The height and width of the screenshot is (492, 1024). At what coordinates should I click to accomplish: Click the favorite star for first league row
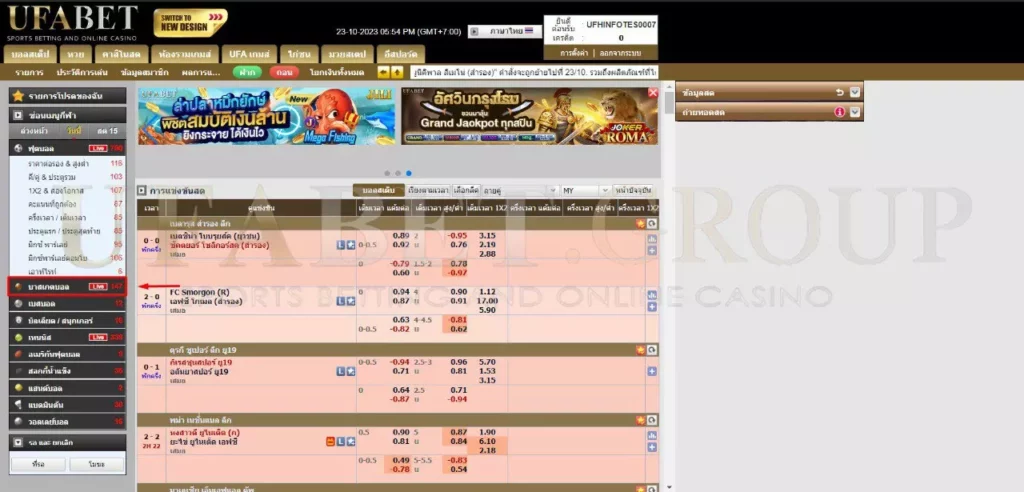point(640,223)
